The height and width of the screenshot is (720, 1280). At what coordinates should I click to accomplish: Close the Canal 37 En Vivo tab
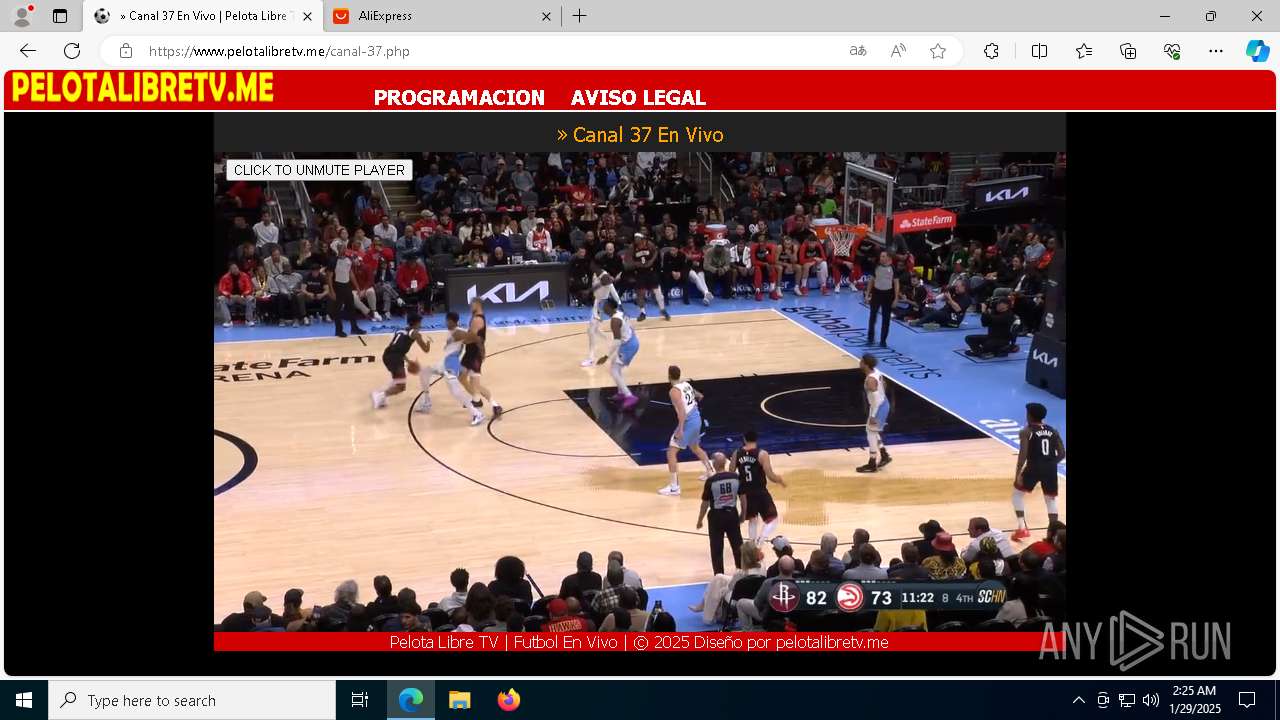point(307,16)
